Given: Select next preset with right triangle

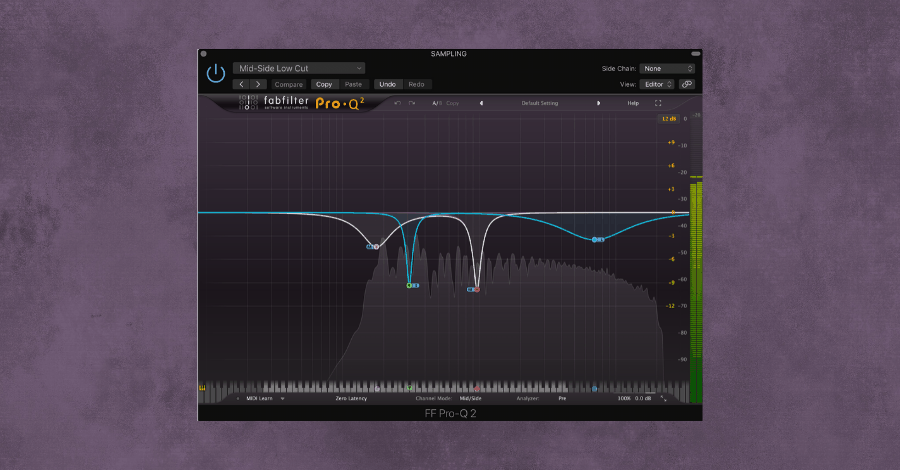Looking at the screenshot, I should click(598, 103).
